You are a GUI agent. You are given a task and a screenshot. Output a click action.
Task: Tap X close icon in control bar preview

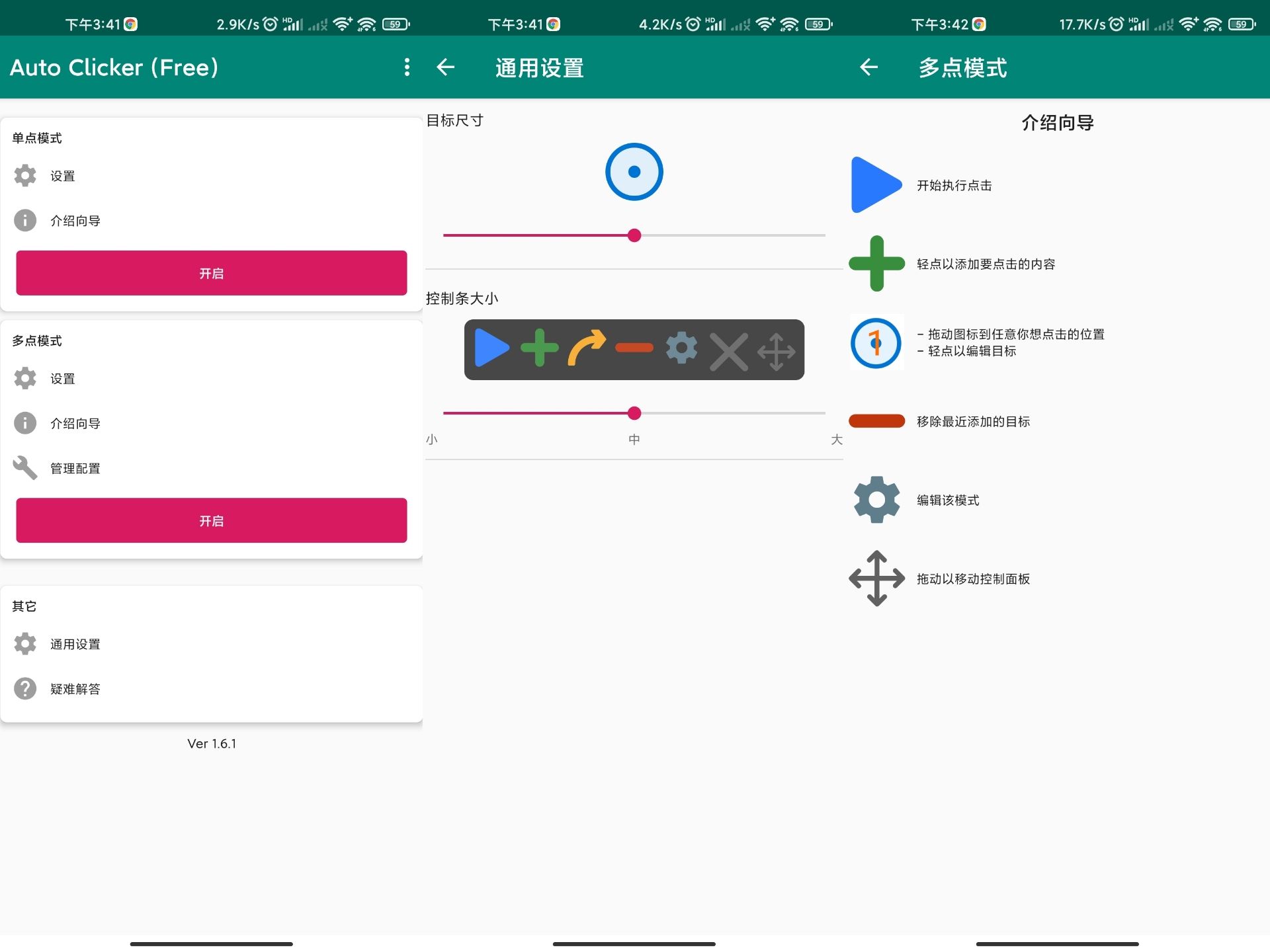729,351
